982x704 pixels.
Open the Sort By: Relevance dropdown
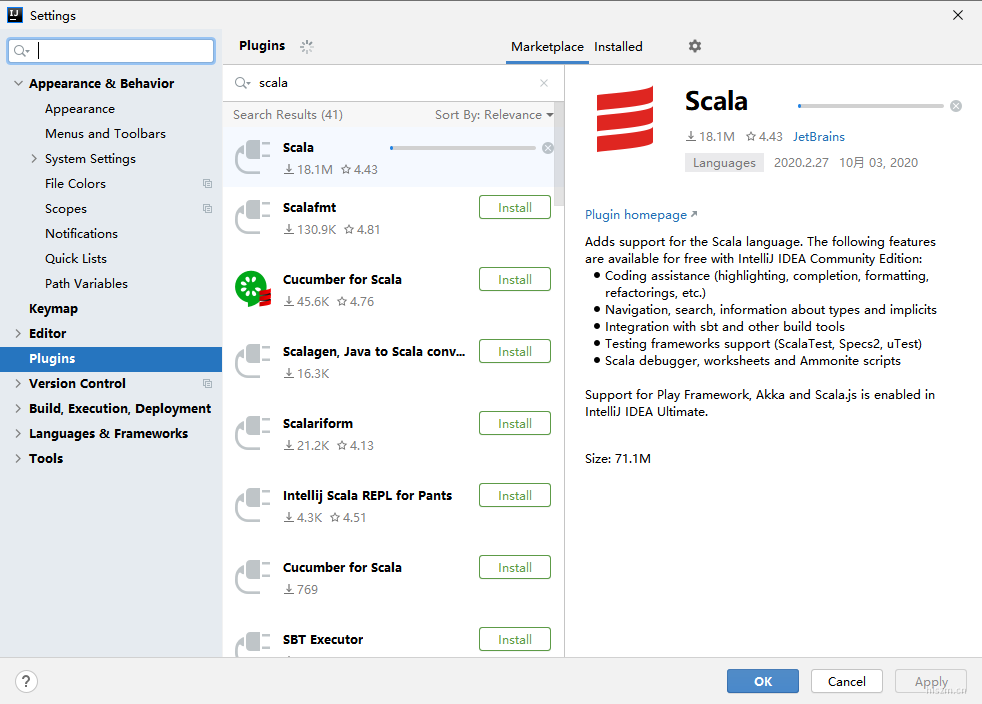pos(494,115)
